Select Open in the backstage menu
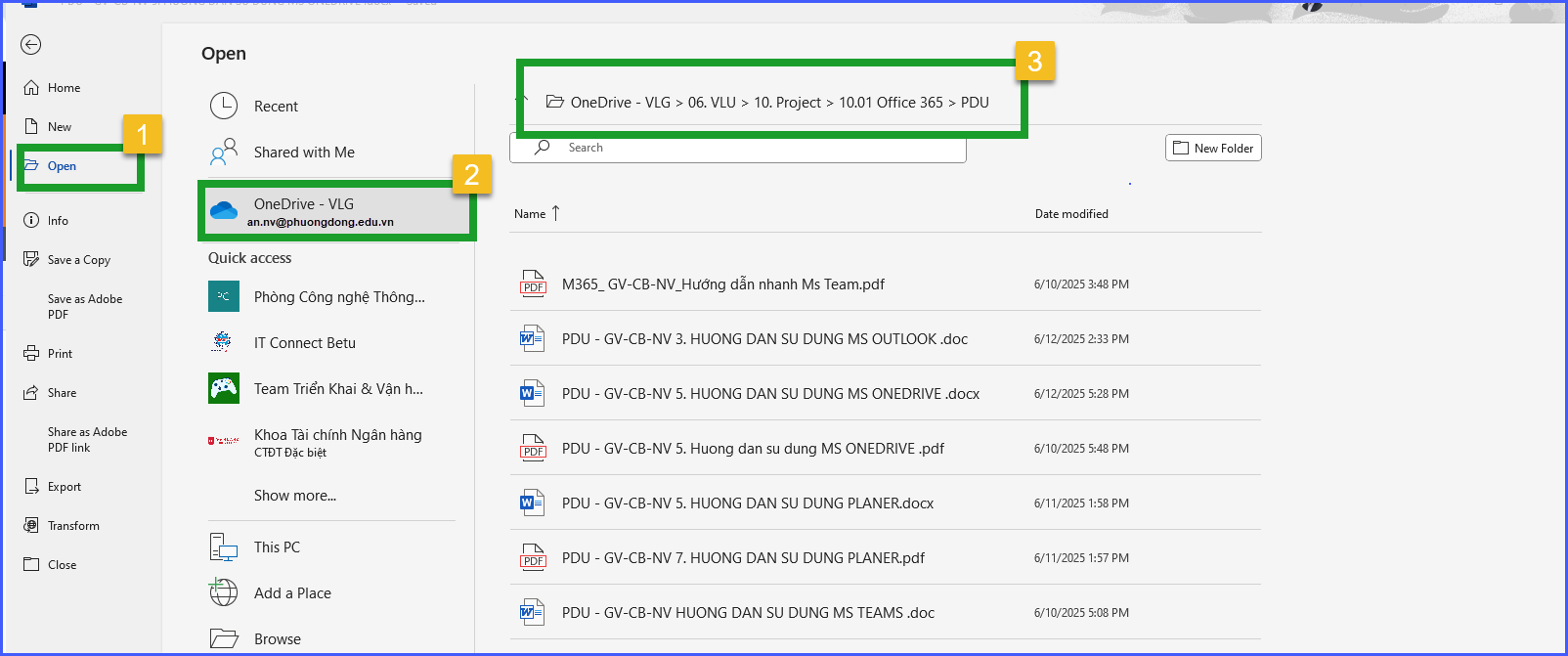 (62, 166)
